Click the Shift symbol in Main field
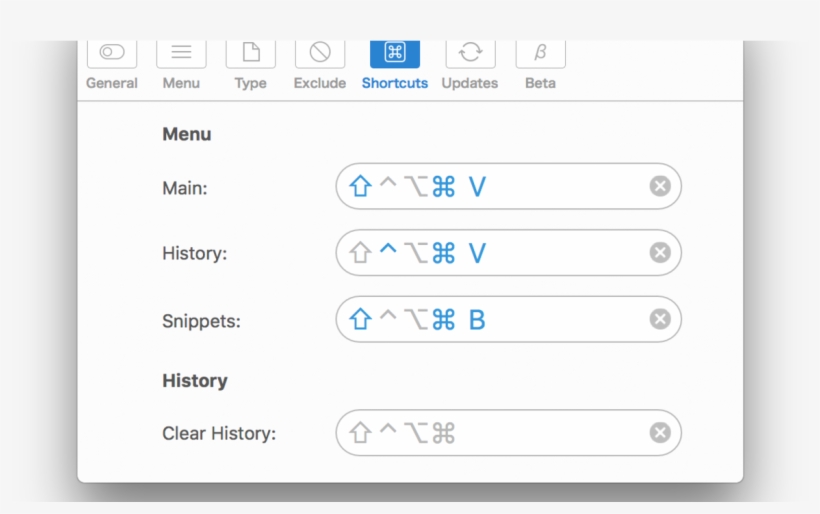820x514 pixels. pyautogui.click(x=360, y=187)
